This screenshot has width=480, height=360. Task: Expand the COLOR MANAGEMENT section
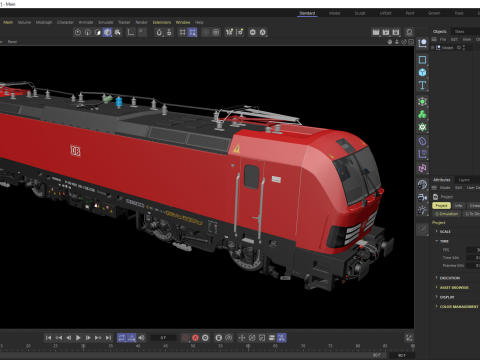437,306
